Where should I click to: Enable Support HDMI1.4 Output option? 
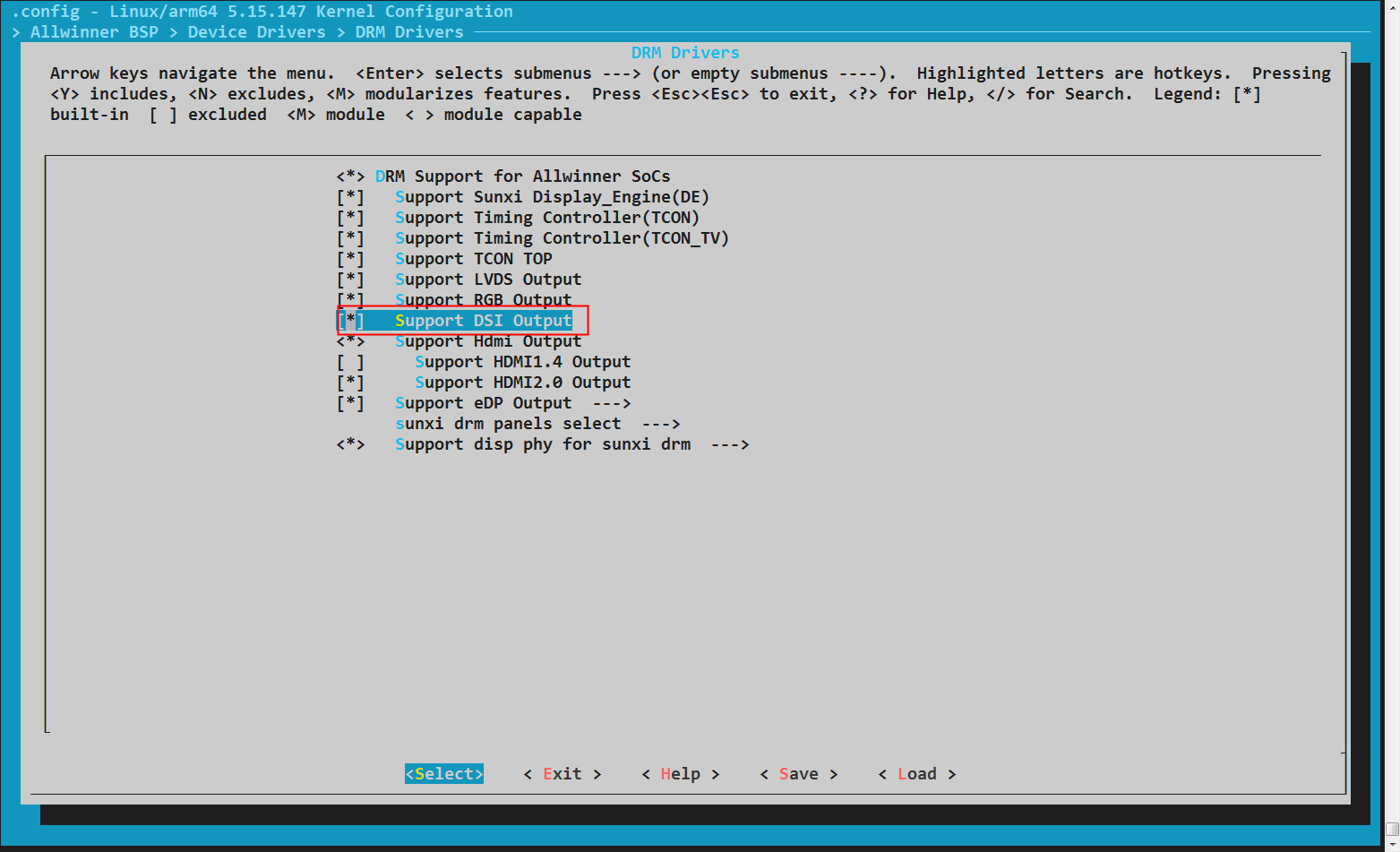click(x=521, y=362)
